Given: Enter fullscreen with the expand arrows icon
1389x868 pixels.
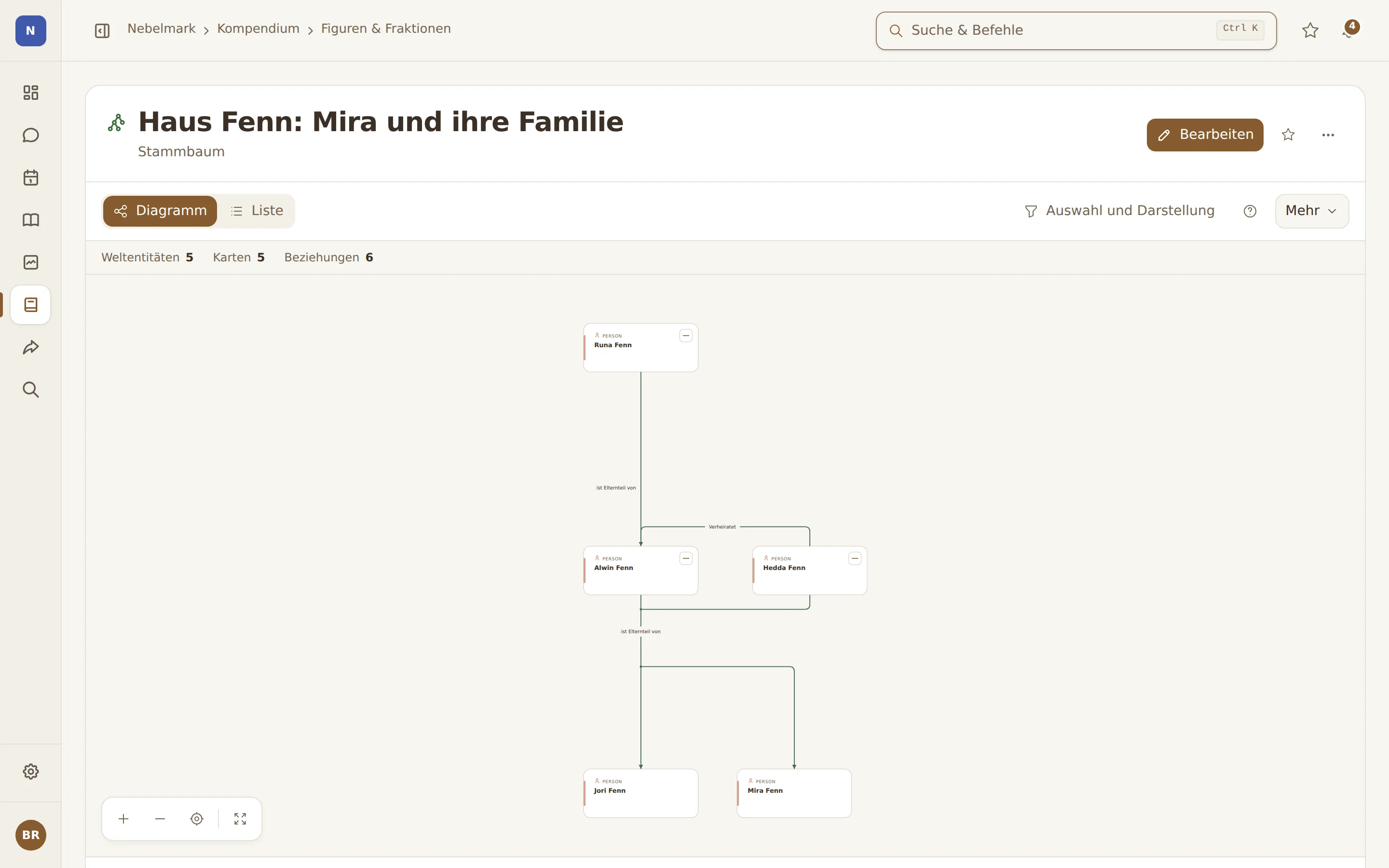Looking at the screenshot, I should coord(240,819).
